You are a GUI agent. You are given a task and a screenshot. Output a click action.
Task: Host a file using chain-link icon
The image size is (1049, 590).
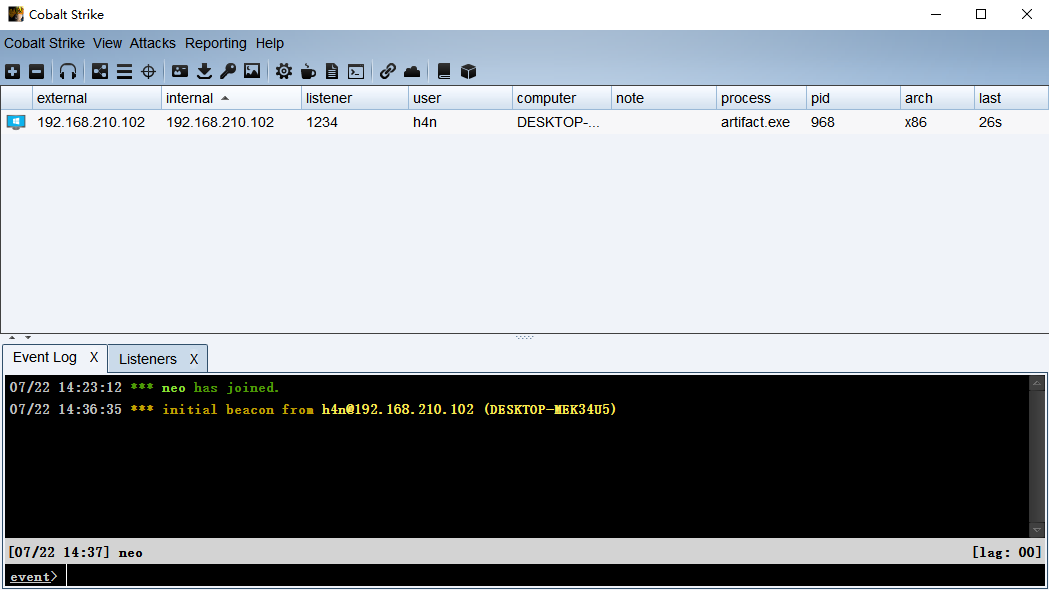(387, 72)
